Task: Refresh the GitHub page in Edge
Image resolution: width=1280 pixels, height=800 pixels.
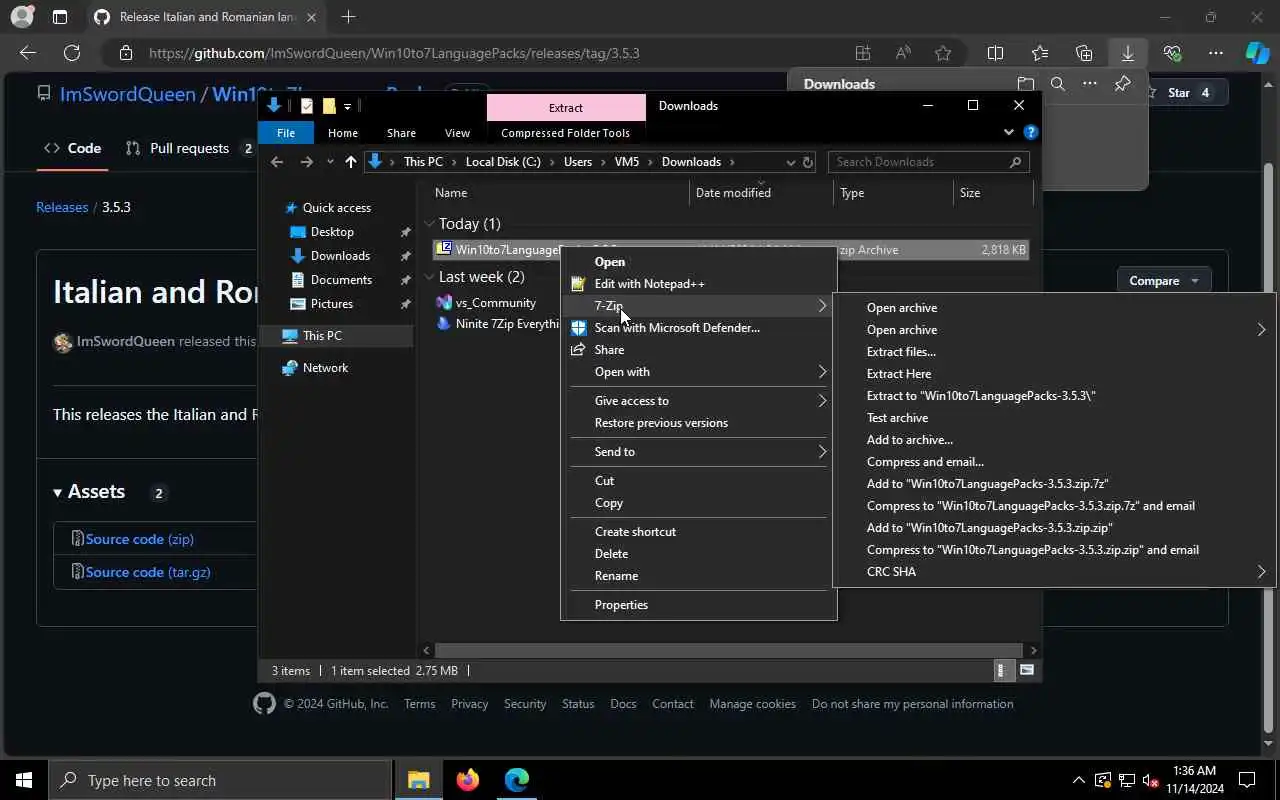Action: coord(72,53)
